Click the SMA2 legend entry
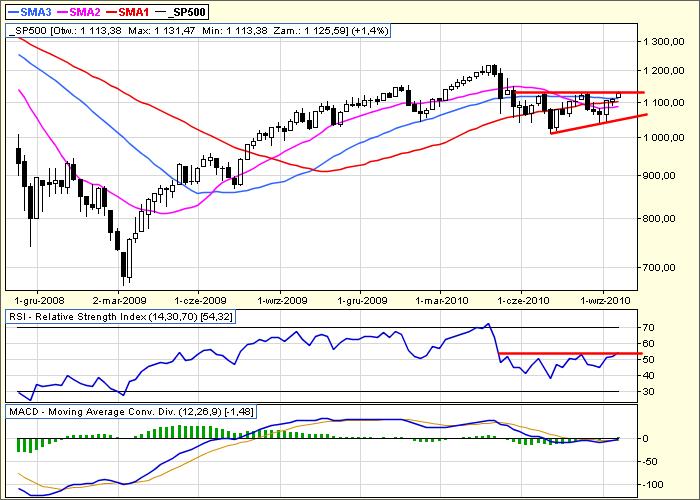 pyautogui.click(x=79, y=12)
